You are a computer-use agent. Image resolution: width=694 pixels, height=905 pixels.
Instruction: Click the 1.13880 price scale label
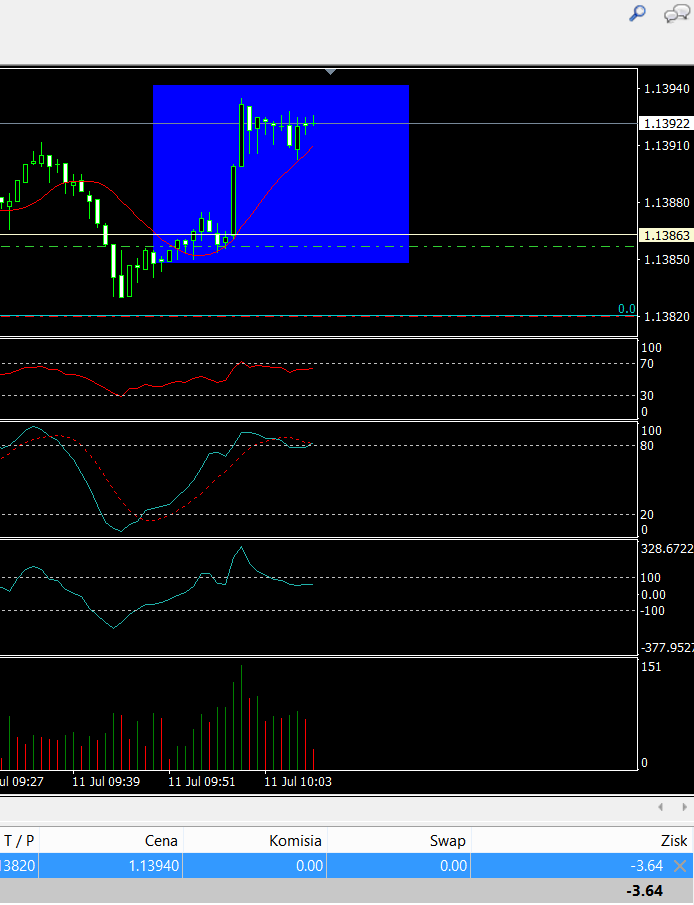click(667, 203)
